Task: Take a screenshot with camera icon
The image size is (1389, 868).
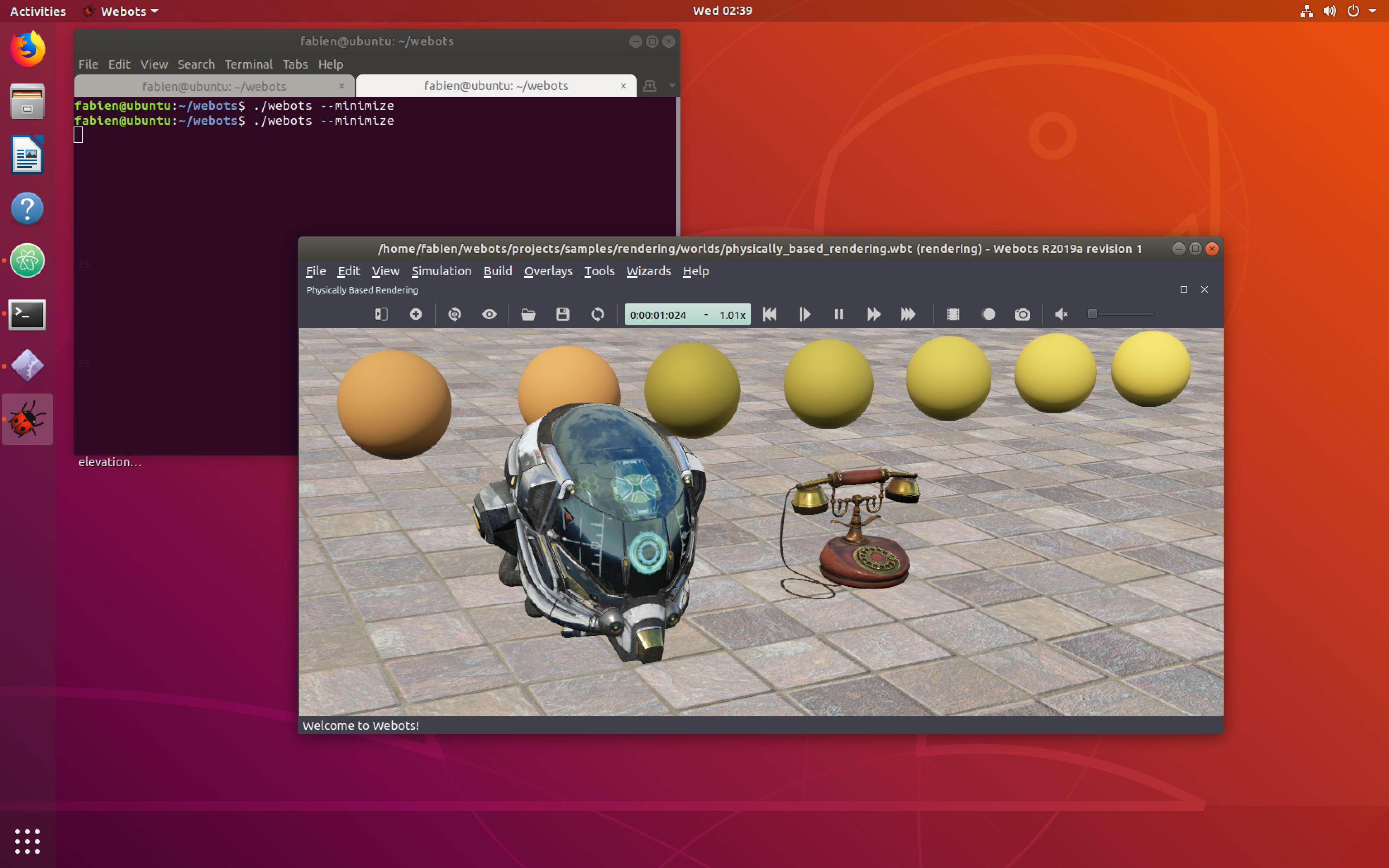Action: click(1022, 314)
